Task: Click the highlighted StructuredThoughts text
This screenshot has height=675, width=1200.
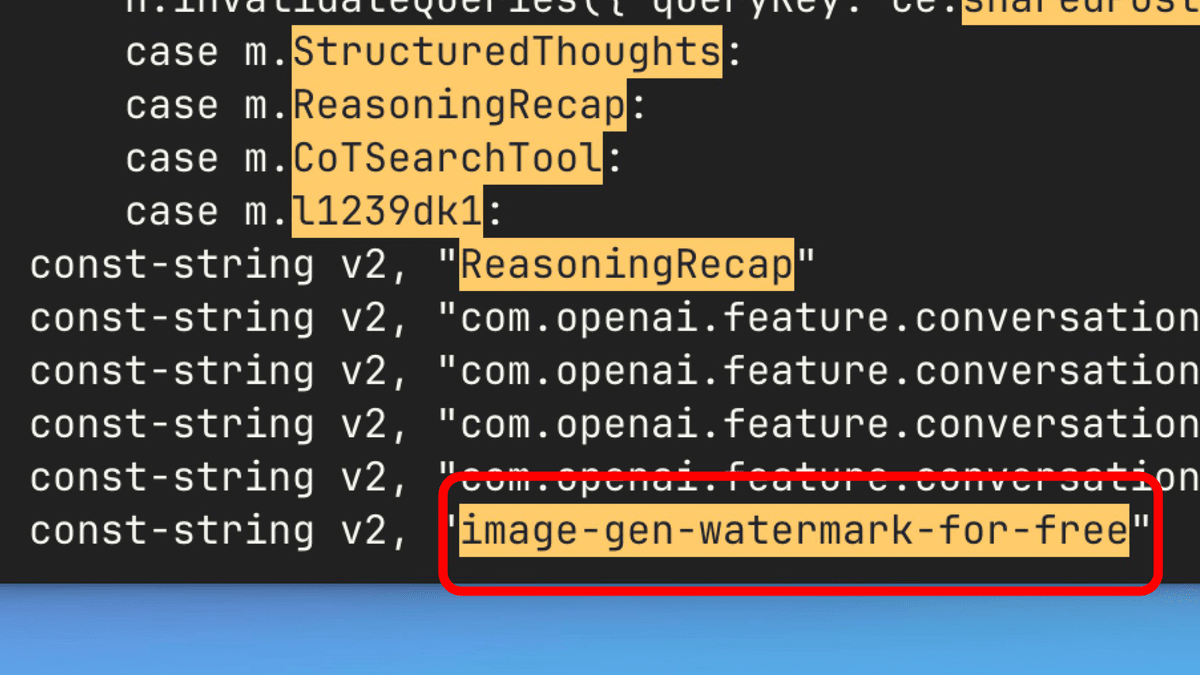Action: [506, 53]
